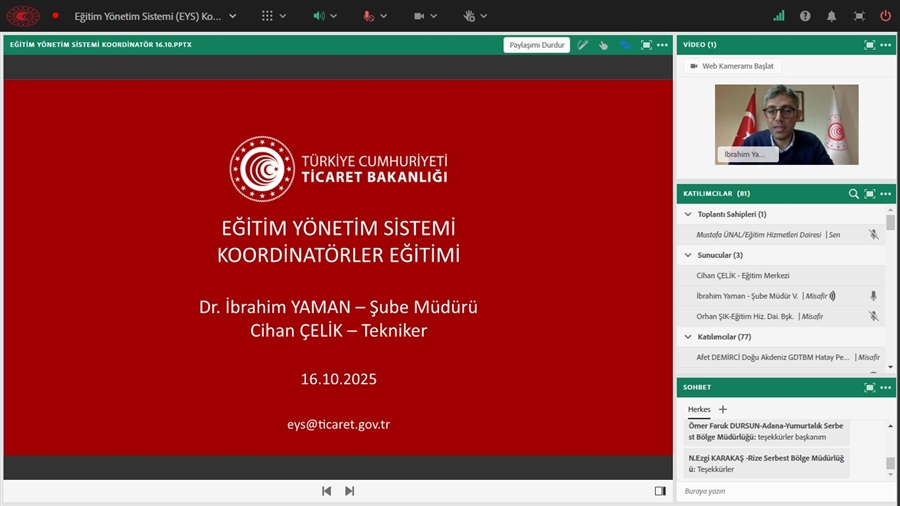Select the draw annotation tool in share pod
The width and height of the screenshot is (900, 506).
click(582, 45)
